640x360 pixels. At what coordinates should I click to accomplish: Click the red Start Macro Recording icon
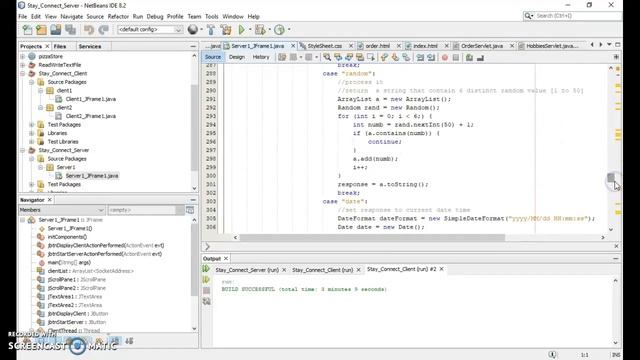point(445,58)
